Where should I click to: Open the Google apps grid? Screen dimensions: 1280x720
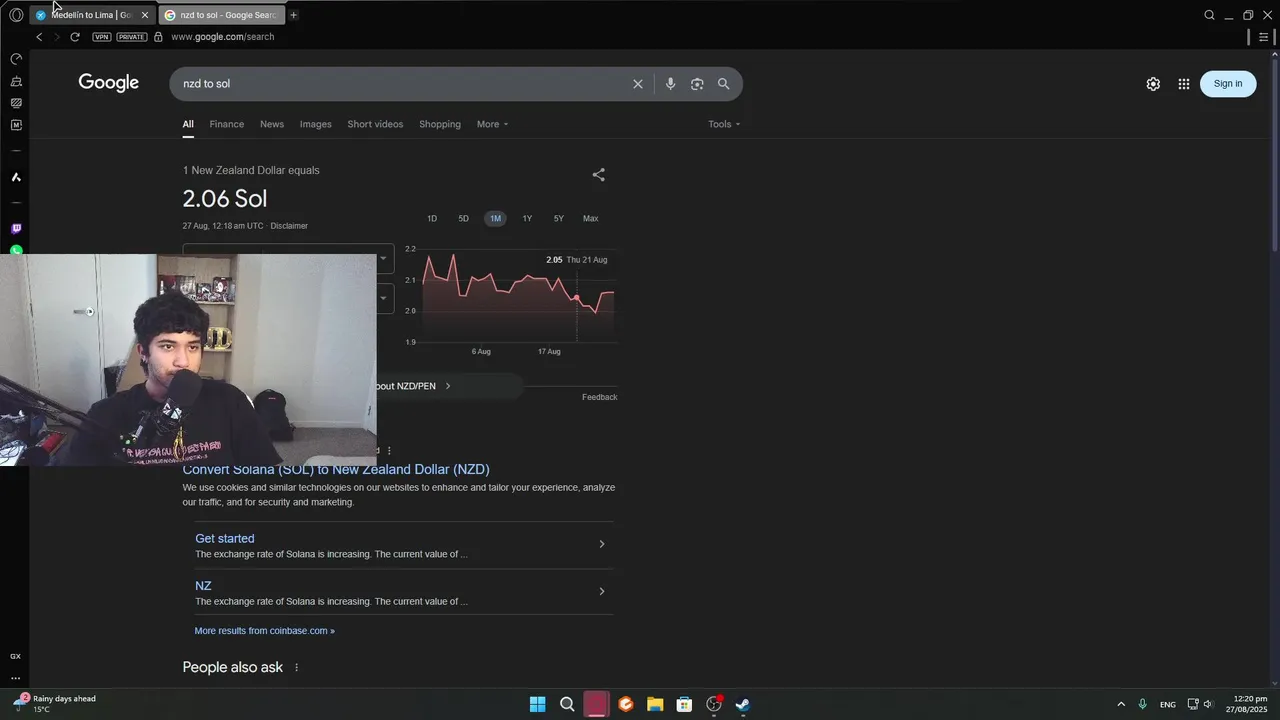point(1184,84)
